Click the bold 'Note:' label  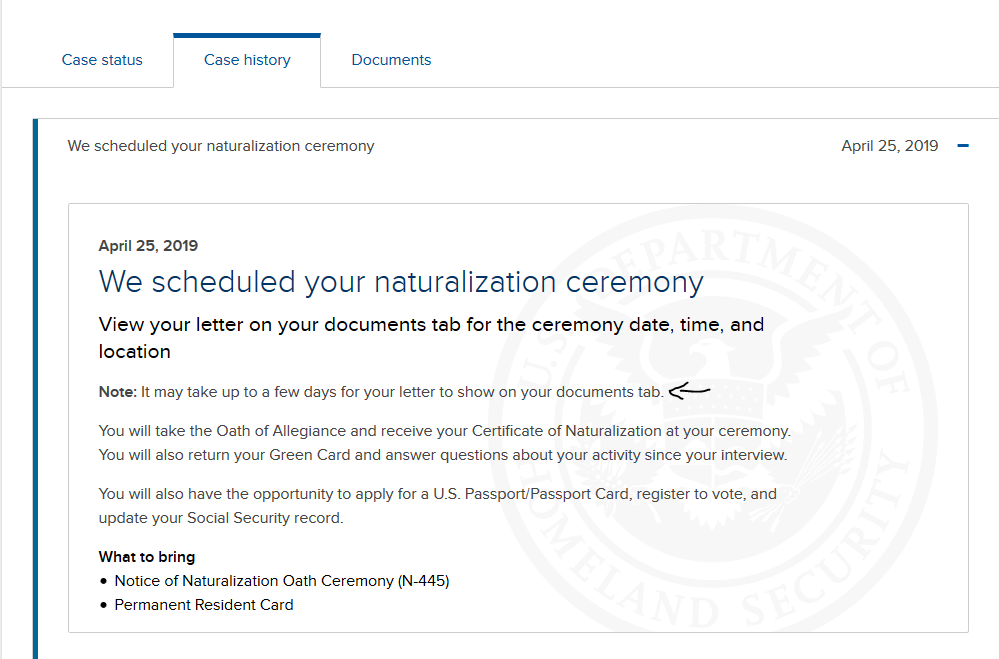(118, 392)
